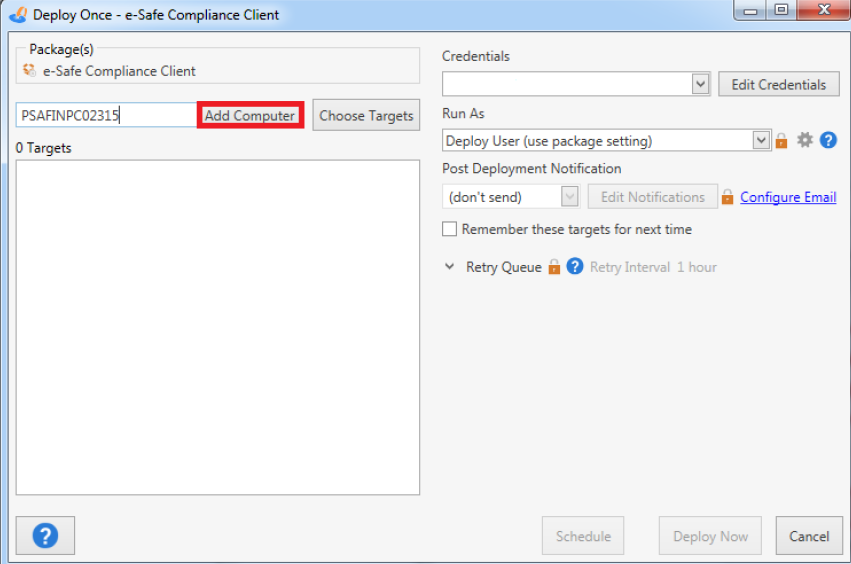The width and height of the screenshot is (851, 564).
Task: Open the Retry Queue help icon
Action: tap(575, 267)
